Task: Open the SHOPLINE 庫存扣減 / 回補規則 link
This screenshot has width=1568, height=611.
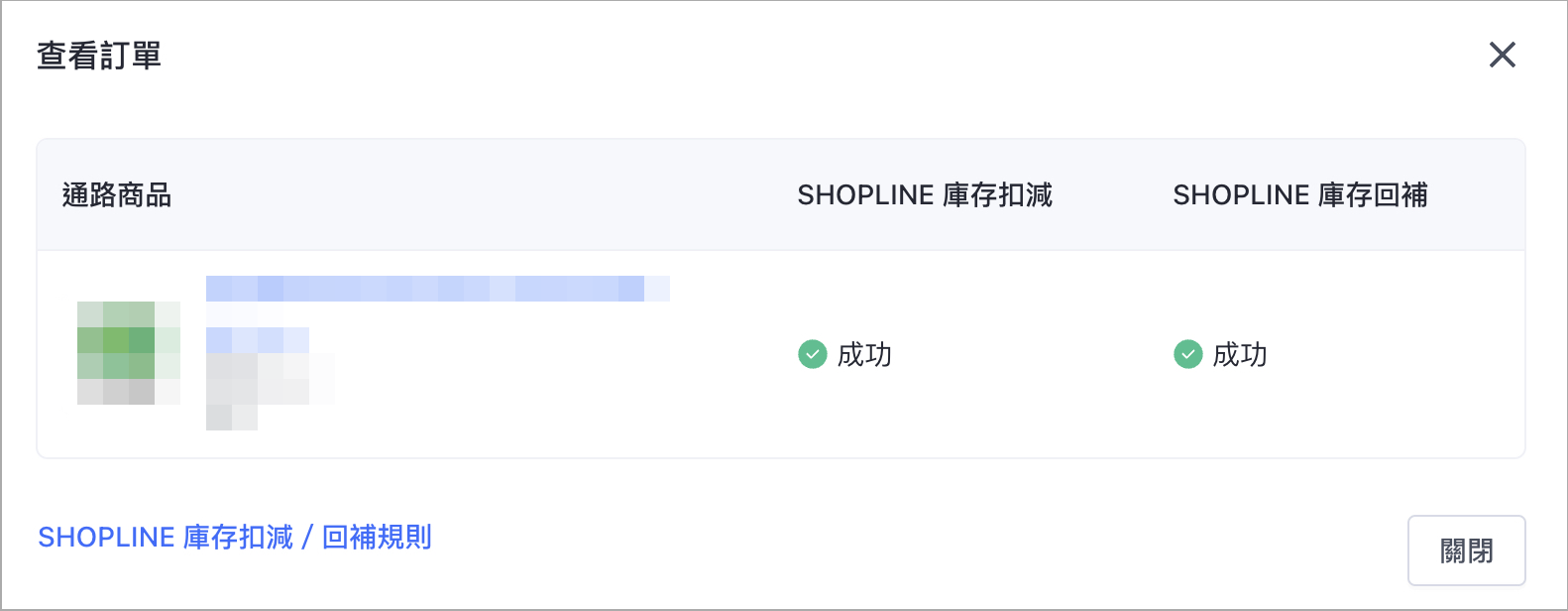Action: (235, 537)
